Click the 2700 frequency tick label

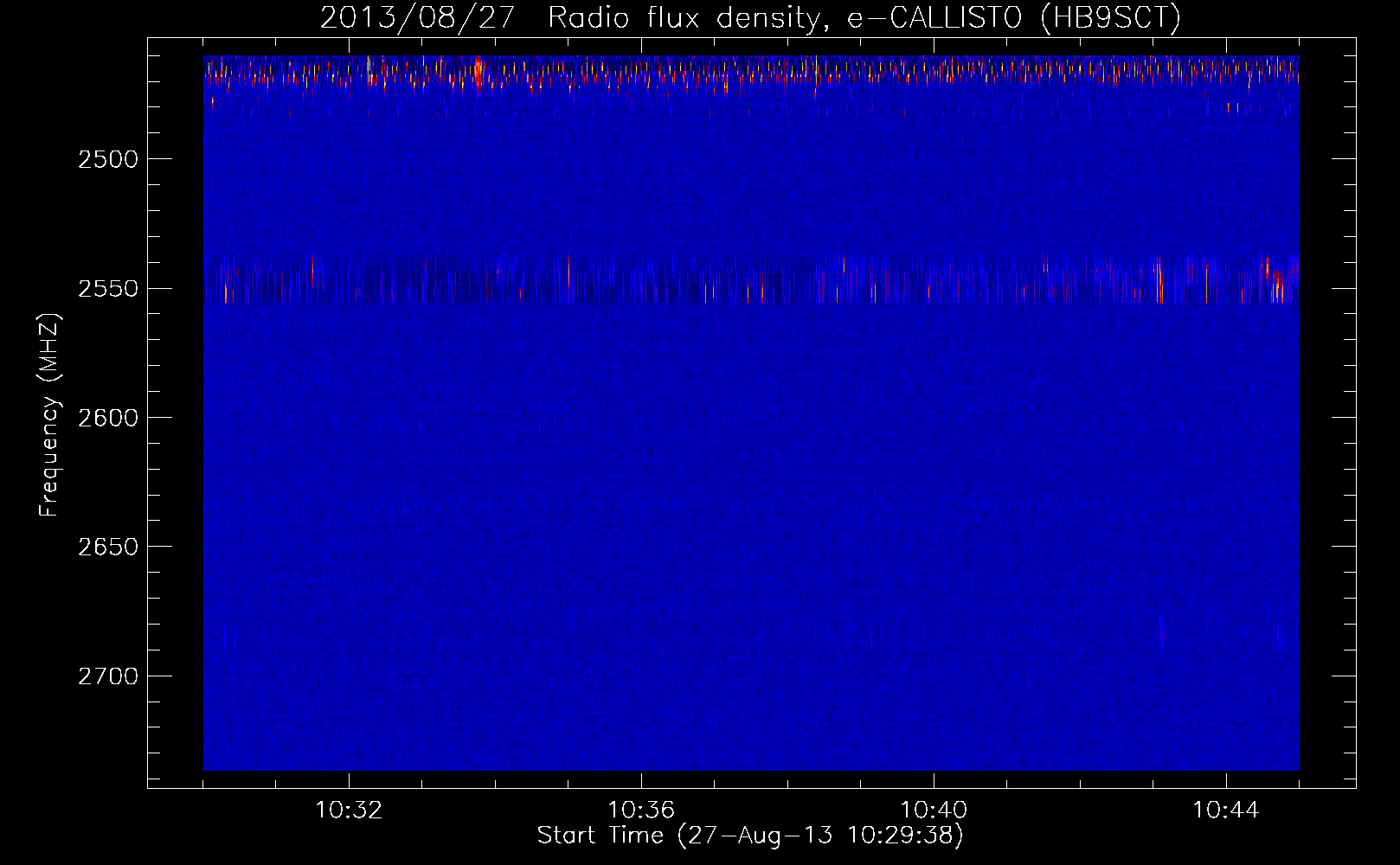pos(108,676)
